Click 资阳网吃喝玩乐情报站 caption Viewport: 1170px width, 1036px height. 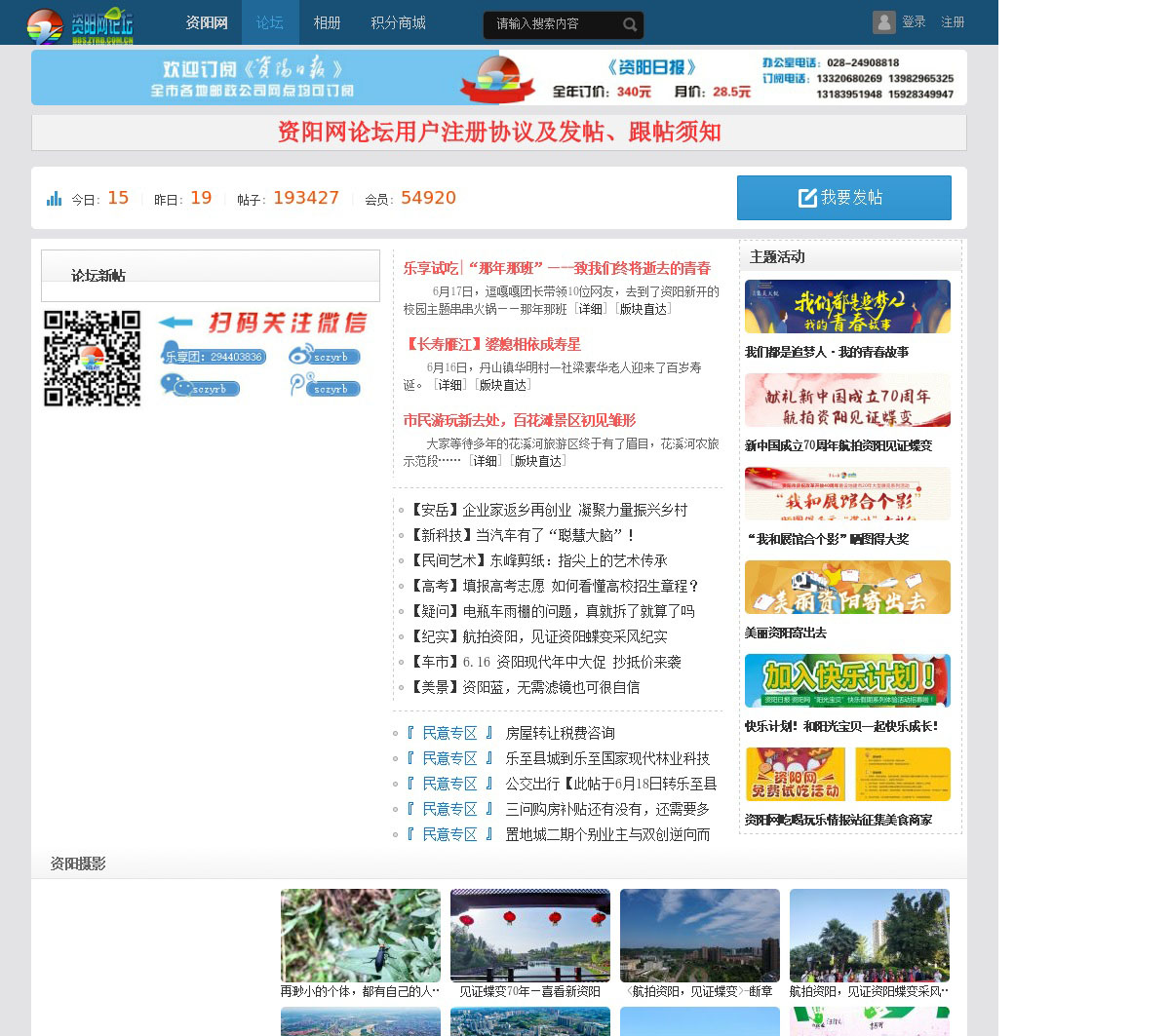point(838,820)
